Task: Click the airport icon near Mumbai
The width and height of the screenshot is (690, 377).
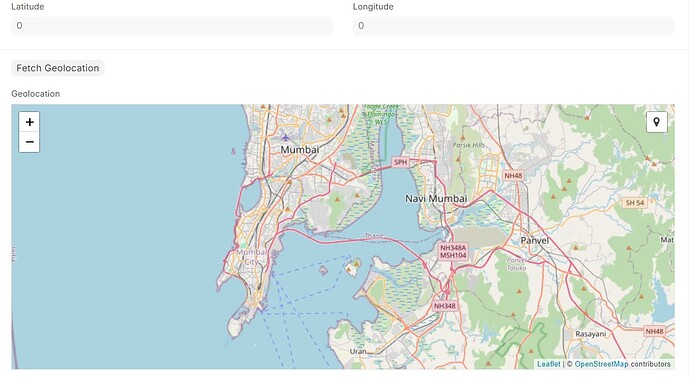Action: (x=286, y=138)
